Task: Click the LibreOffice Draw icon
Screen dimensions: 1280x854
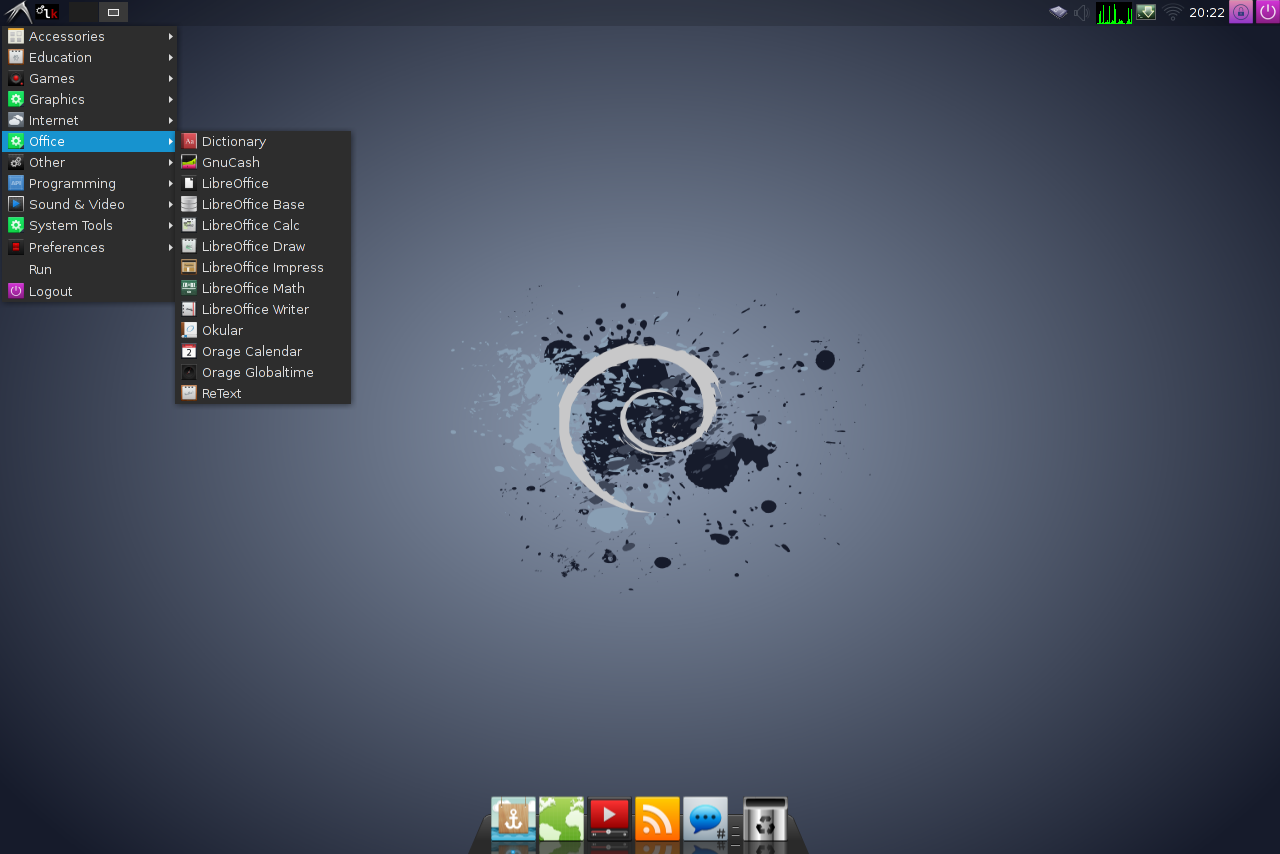Action: pyautogui.click(x=189, y=246)
